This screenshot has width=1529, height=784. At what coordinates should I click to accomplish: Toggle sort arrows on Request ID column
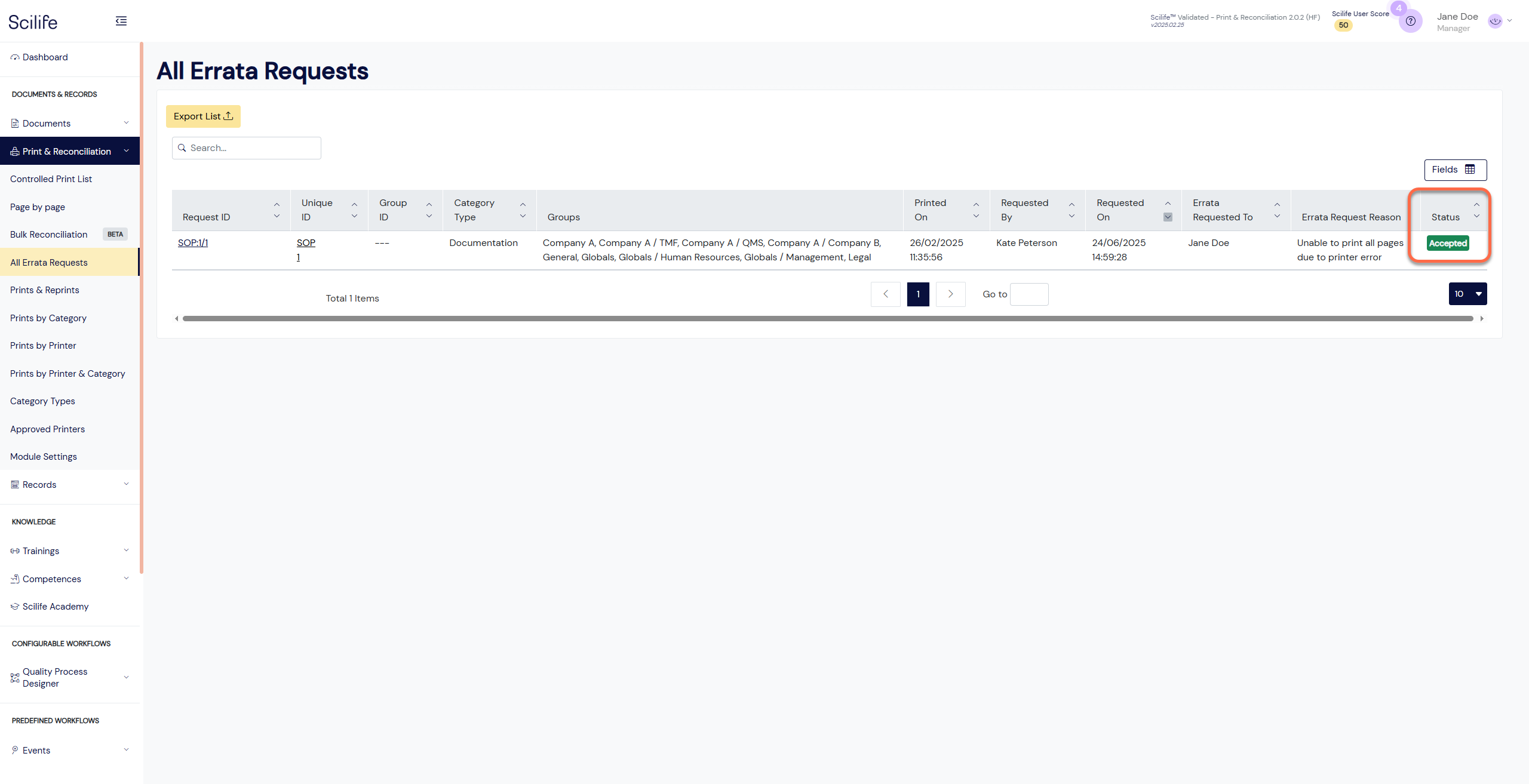[x=277, y=210]
